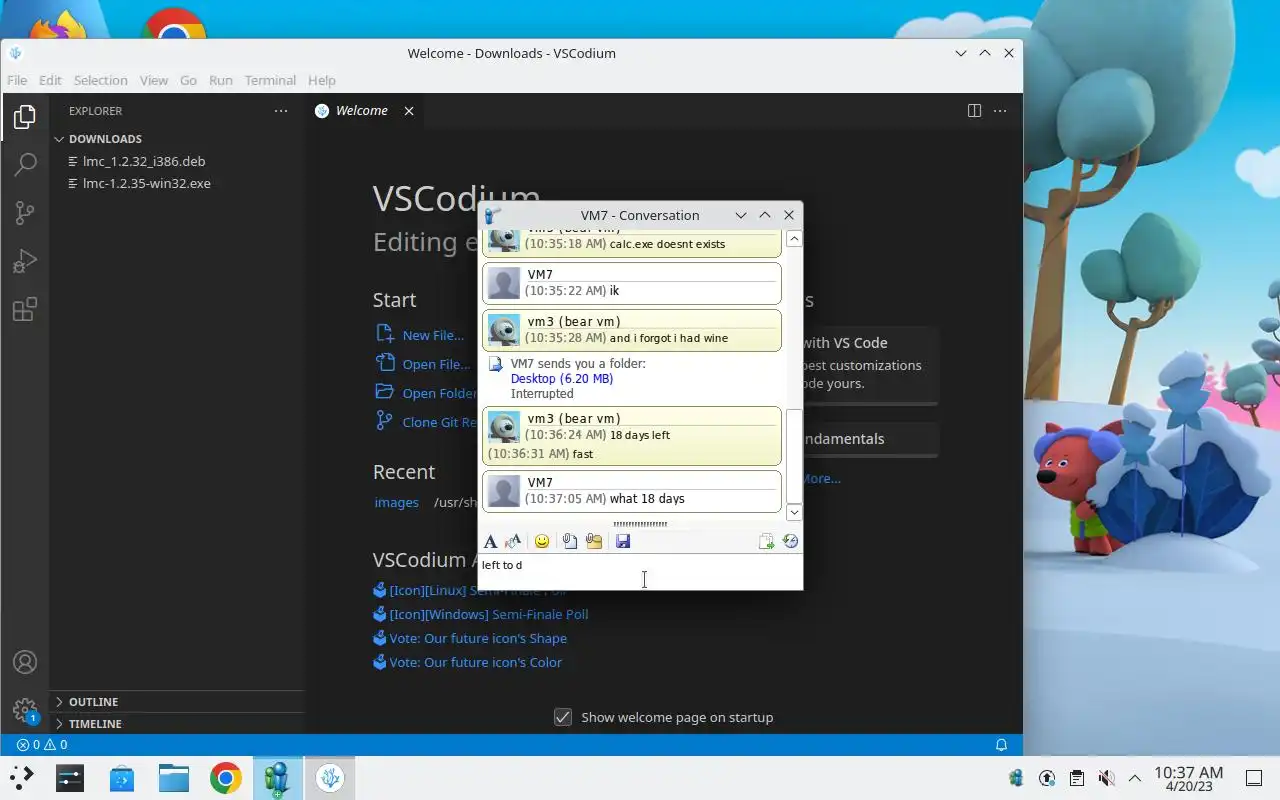Open the Terminal menu

coord(270,80)
